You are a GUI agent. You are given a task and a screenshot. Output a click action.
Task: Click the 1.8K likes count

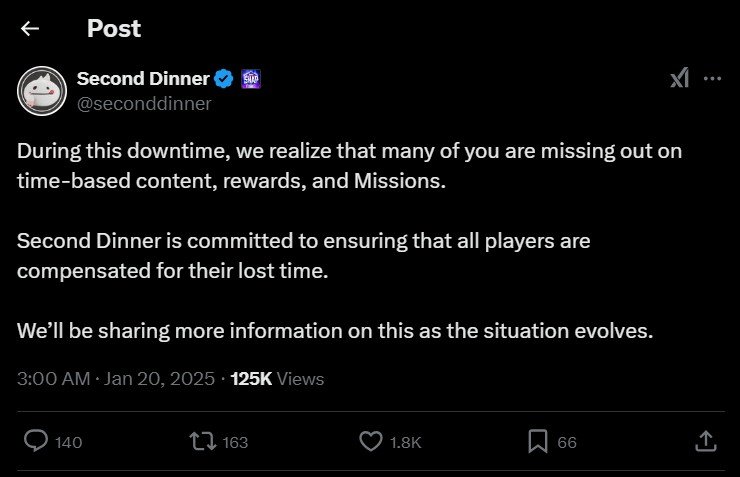click(x=405, y=443)
